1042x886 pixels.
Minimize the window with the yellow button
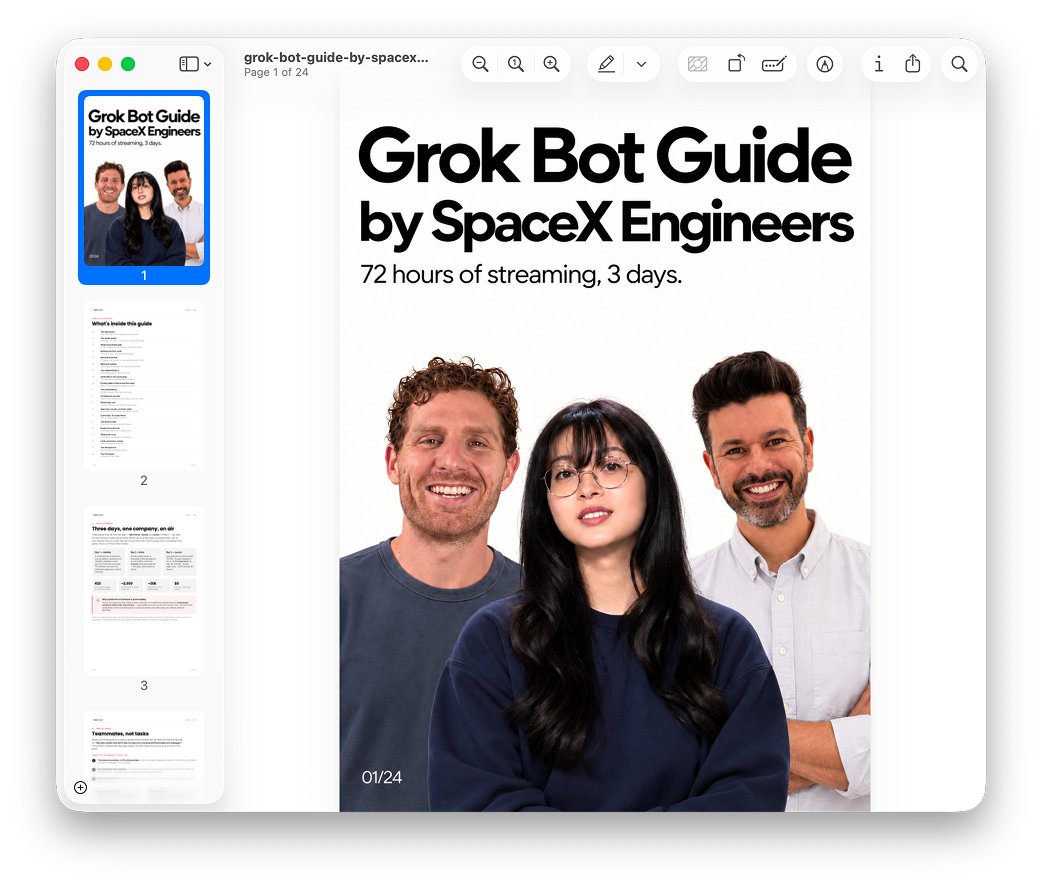(105, 64)
